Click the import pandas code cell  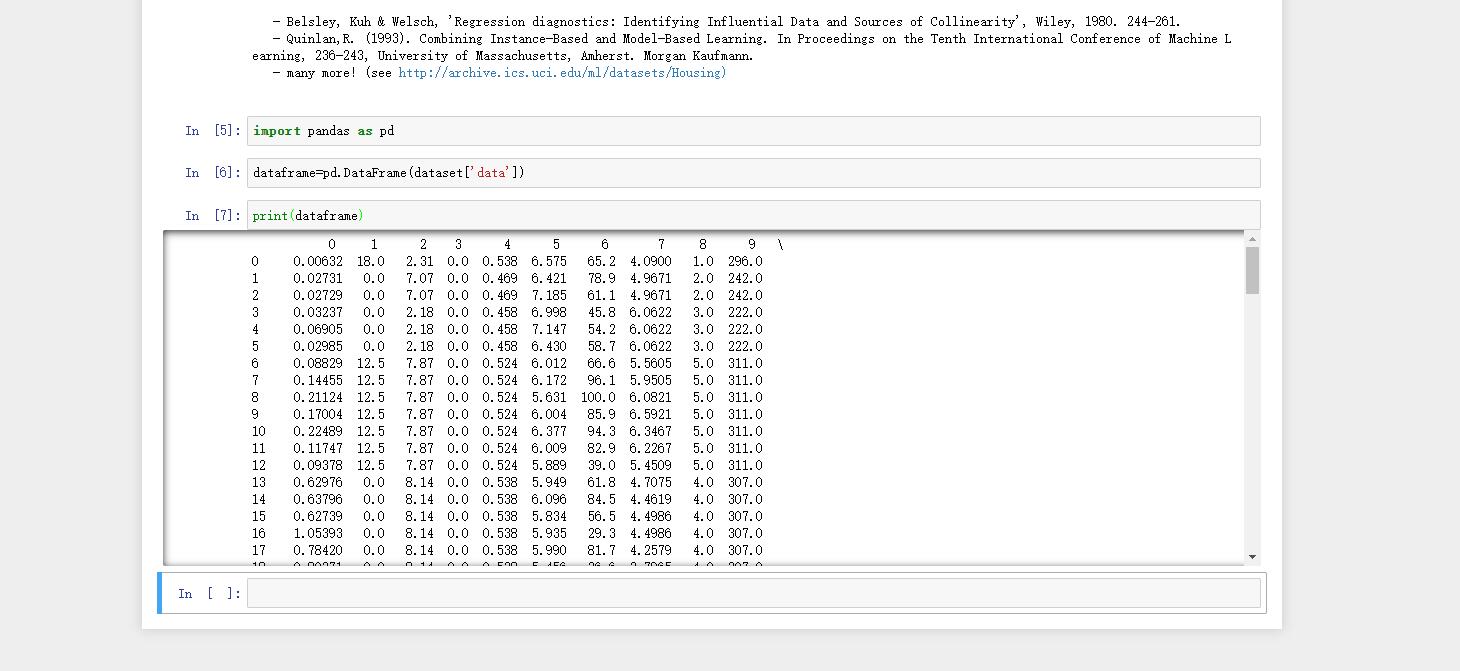753,131
